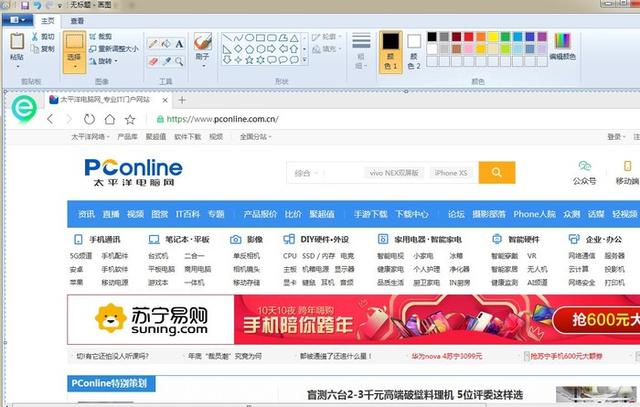
Task: Select the Eraser tool
Action: [152, 60]
